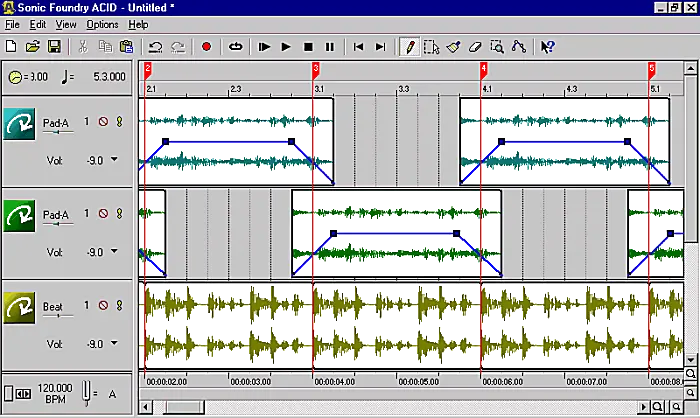Image resolution: width=700 pixels, height=418 pixels.
Task: Activate the What's This help pointer
Action: [x=547, y=46]
